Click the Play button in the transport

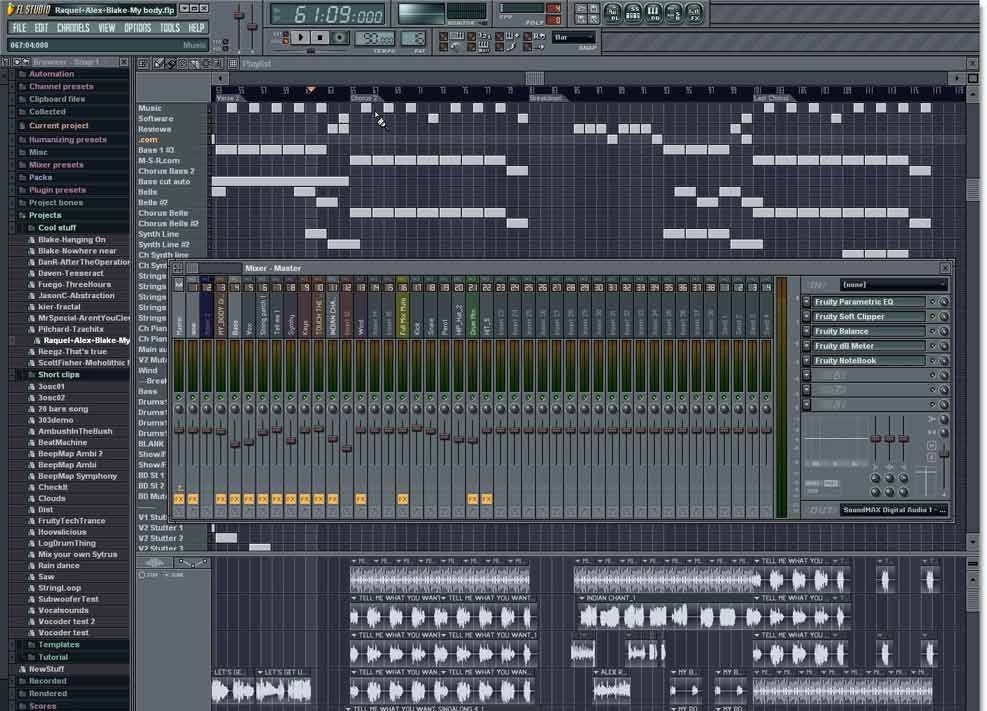(301, 37)
